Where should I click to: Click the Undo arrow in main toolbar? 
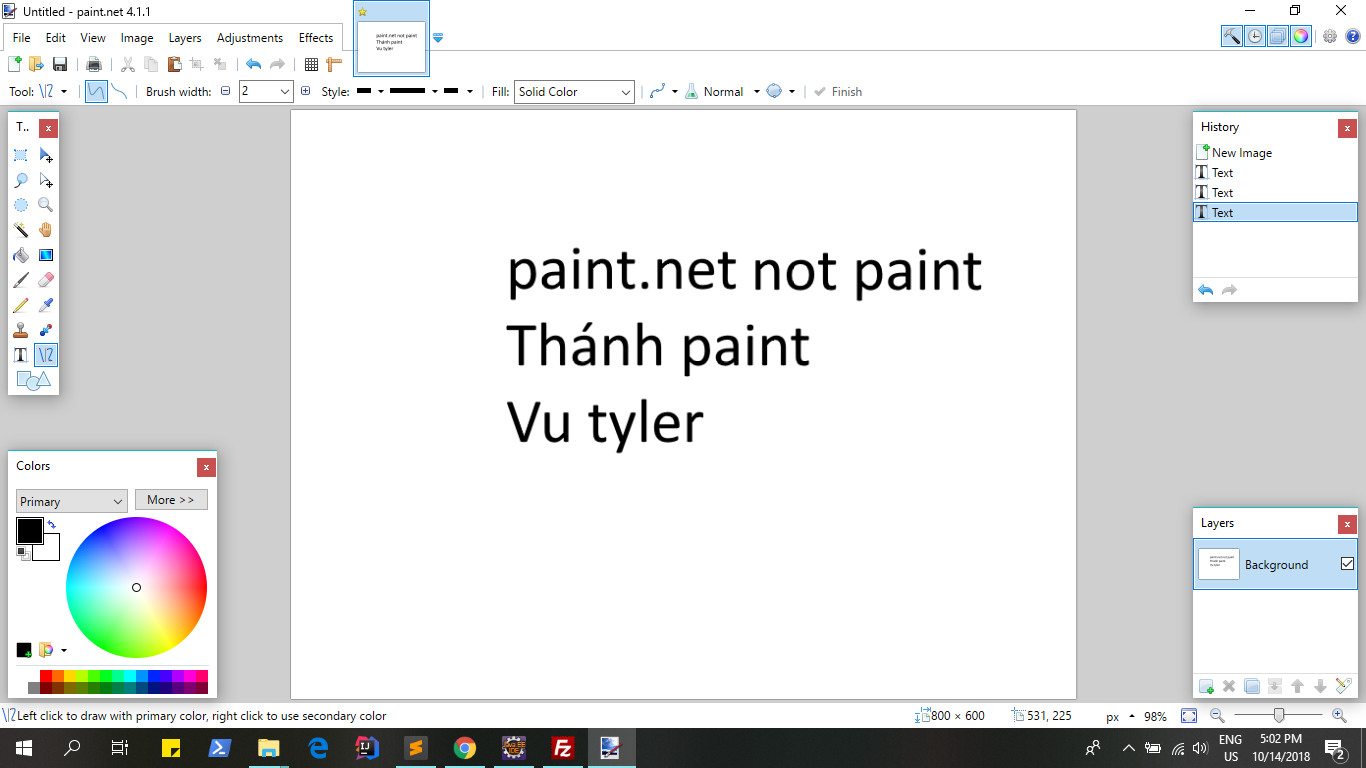[253, 64]
